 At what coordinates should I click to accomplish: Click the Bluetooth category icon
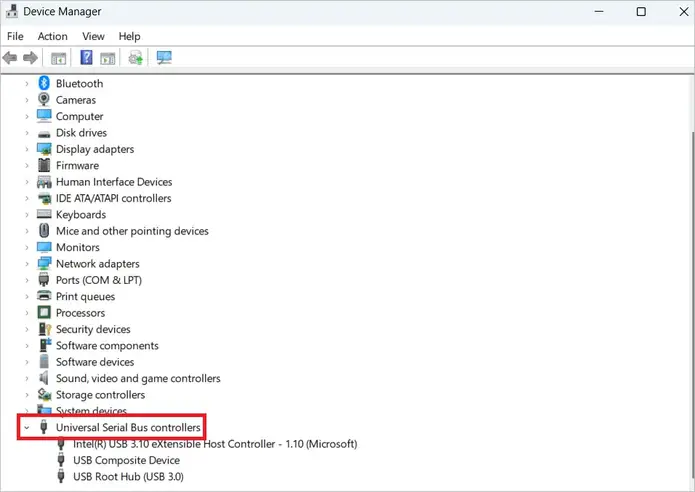(x=44, y=83)
